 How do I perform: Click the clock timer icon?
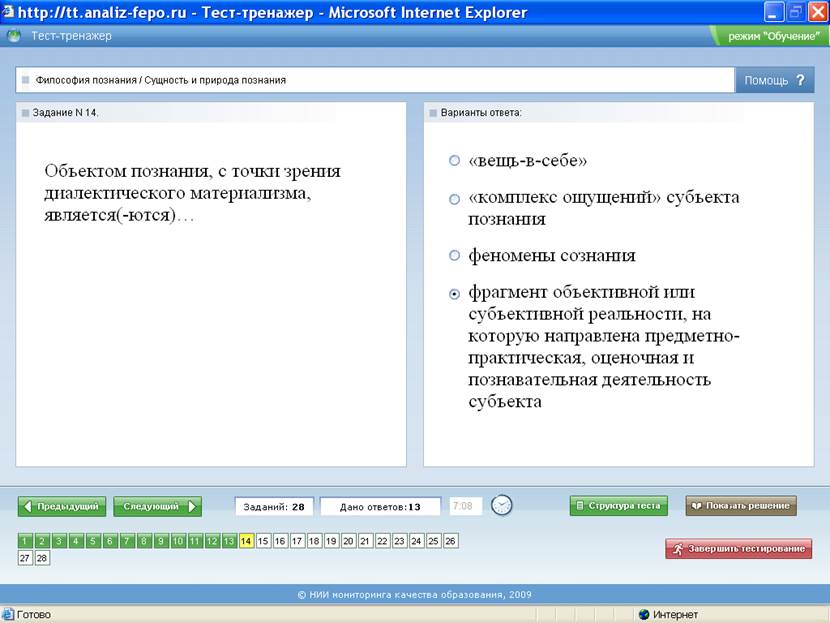pyautogui.click(x=501, y=505)
